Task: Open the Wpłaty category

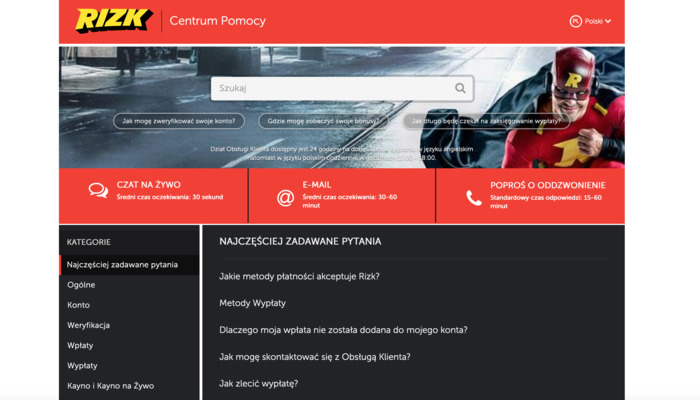Action: click(80, 345)
